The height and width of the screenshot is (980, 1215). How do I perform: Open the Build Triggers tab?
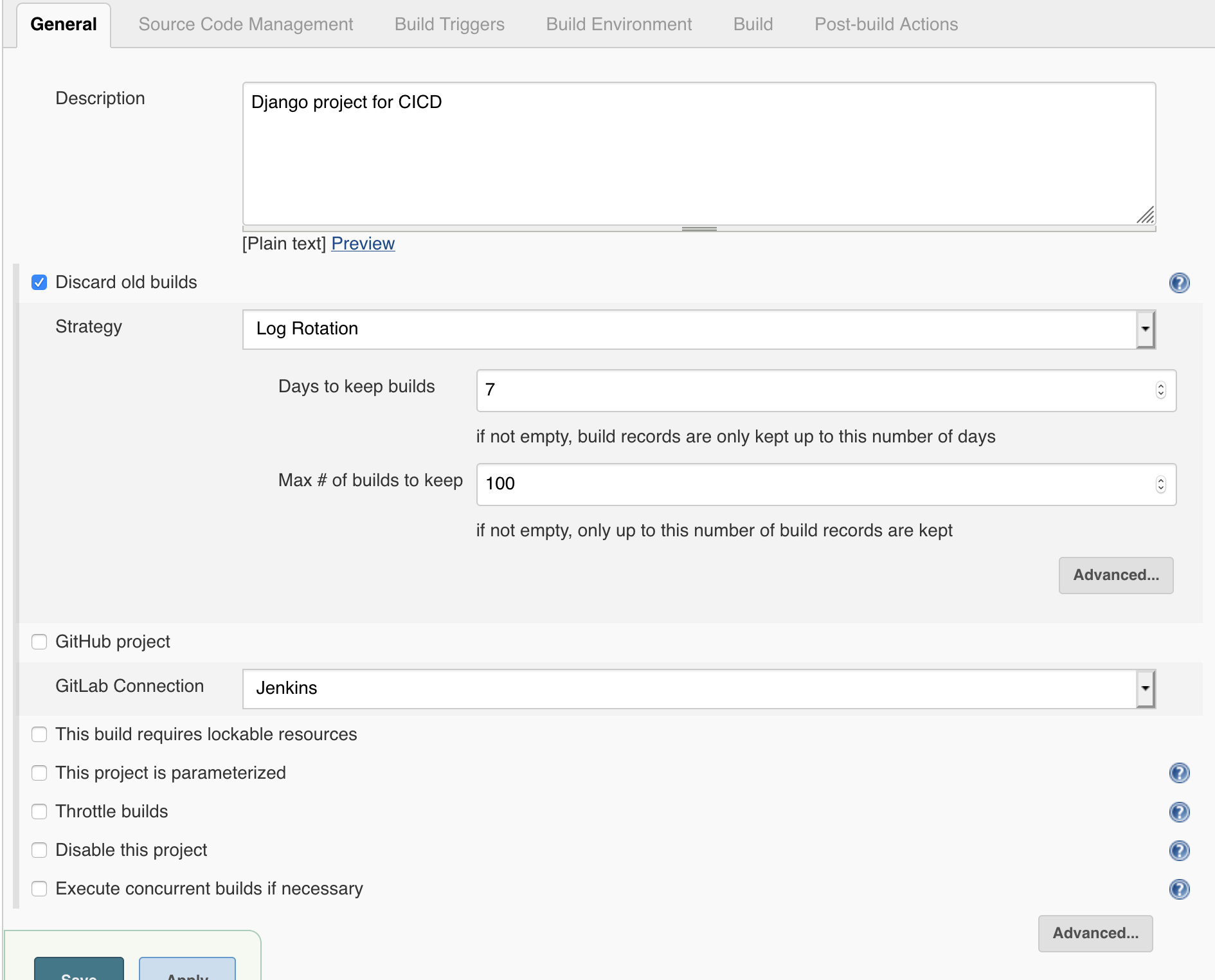[x=449, y=24]
